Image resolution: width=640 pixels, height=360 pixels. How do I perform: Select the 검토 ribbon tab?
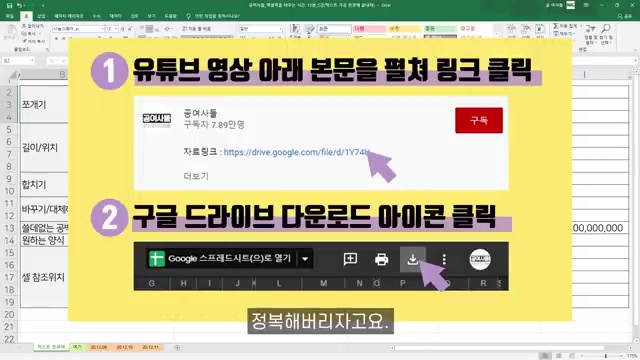tap(134, 16)
